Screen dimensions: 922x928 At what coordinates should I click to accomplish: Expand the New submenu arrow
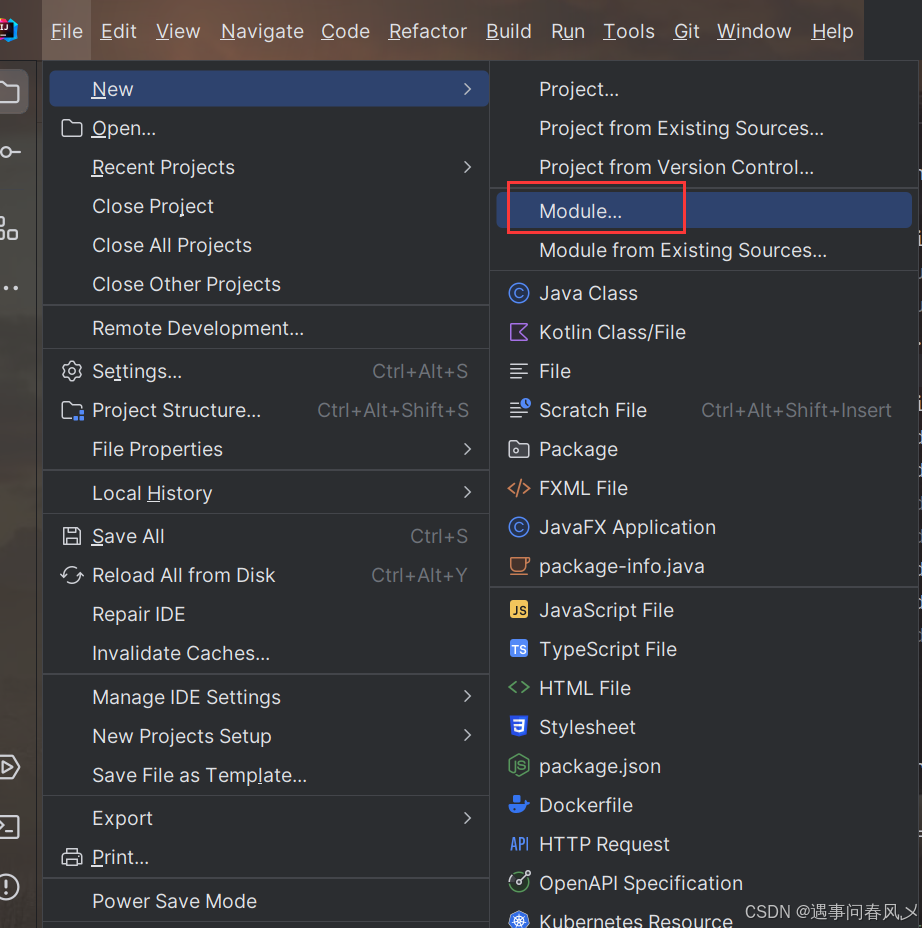(x=468, y=89)
